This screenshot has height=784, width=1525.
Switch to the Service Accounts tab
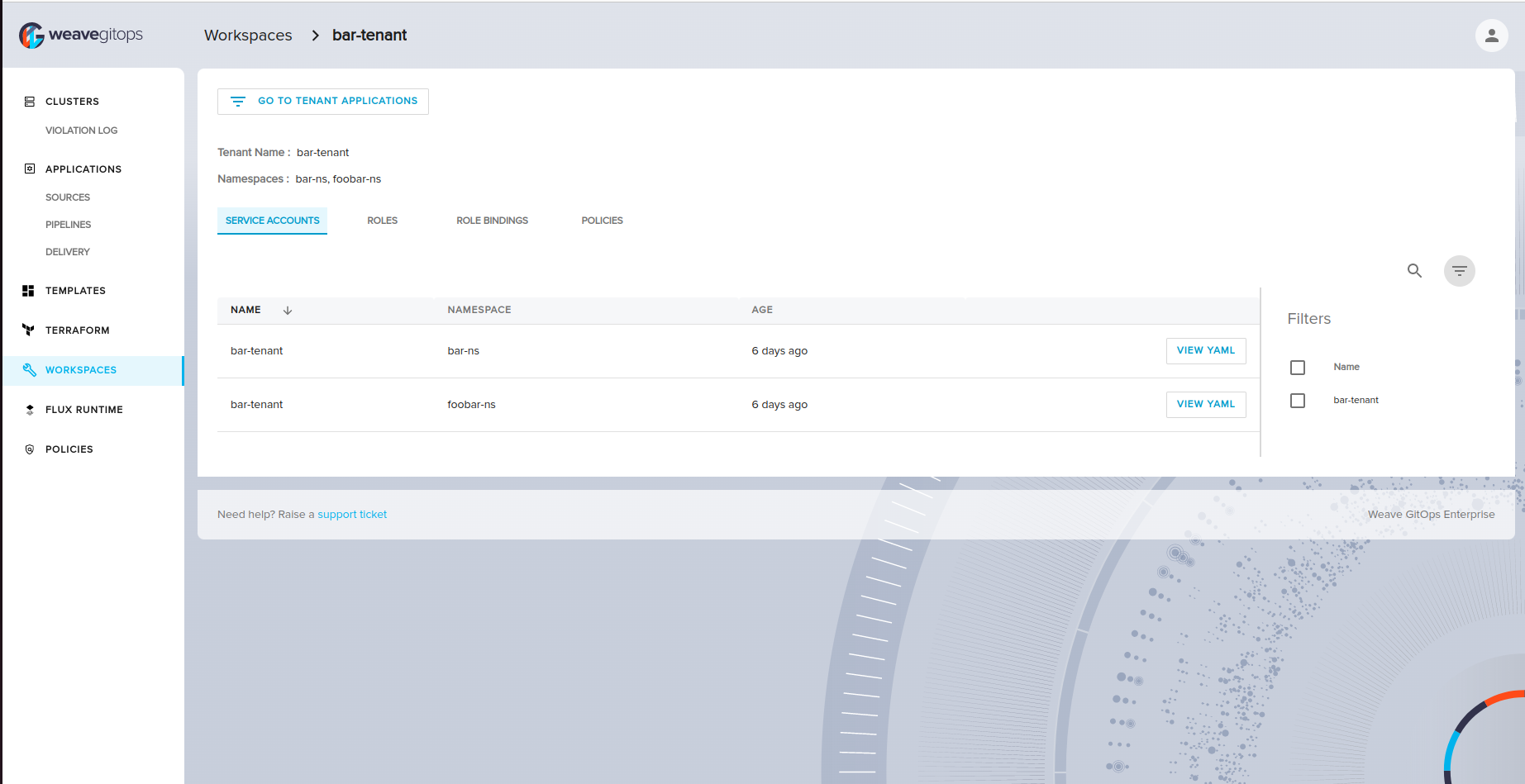(x=272, y=221)
